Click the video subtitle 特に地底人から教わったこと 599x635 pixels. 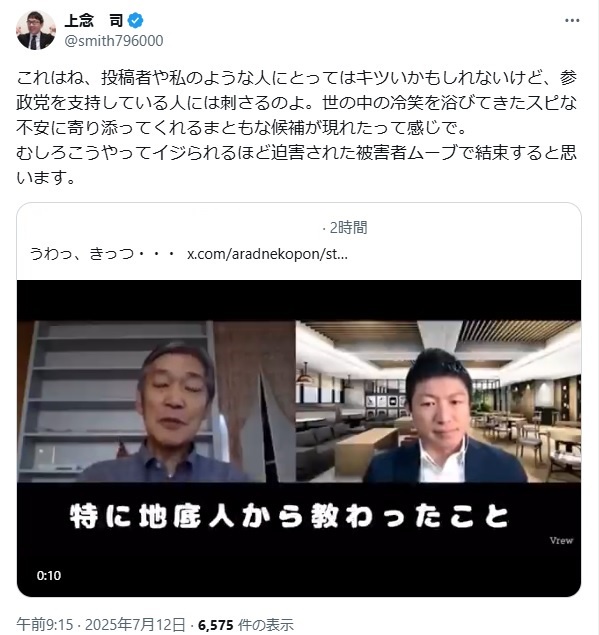click(289, 516)
